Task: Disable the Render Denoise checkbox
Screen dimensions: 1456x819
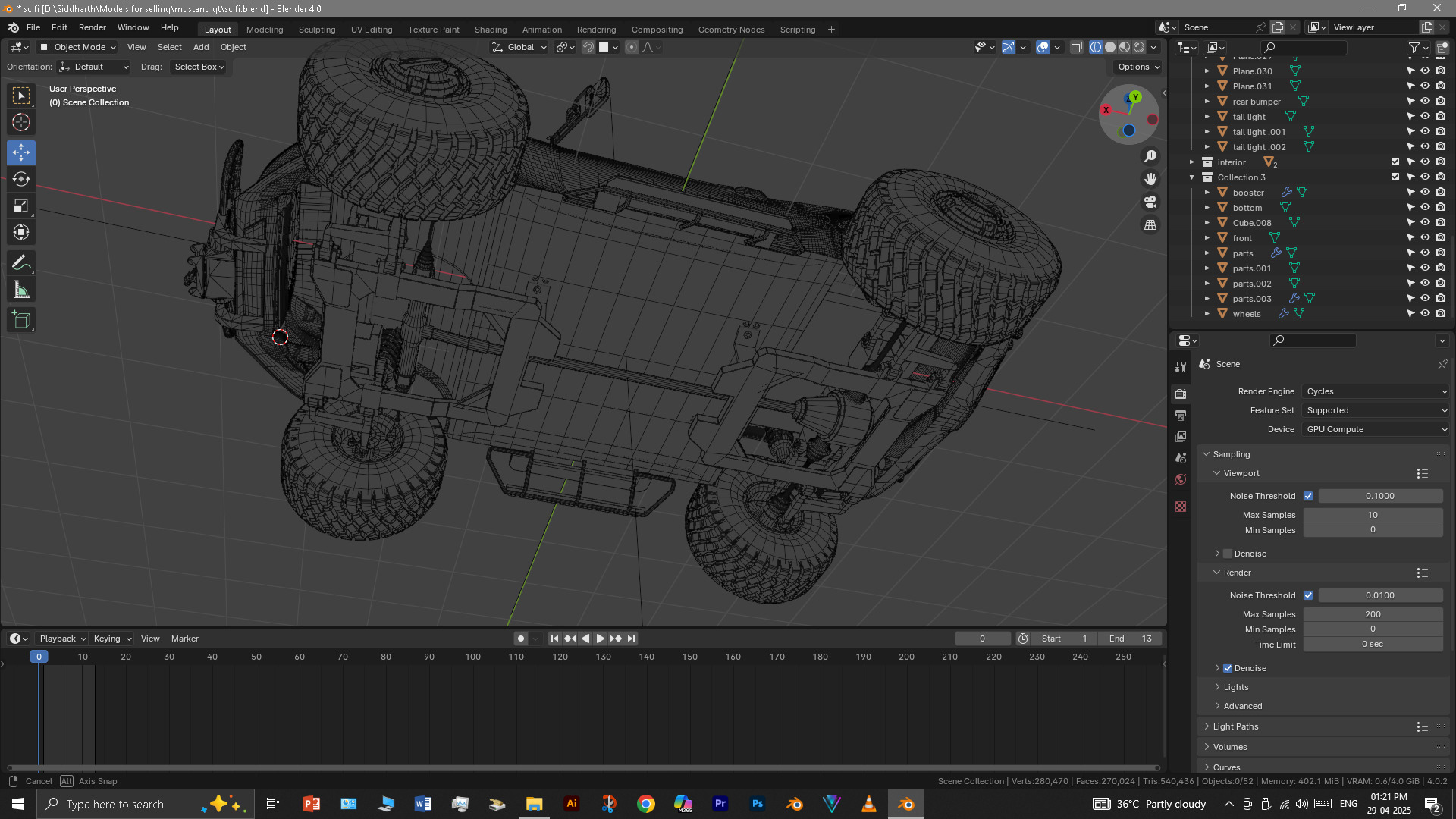Action: (1228, 668)
